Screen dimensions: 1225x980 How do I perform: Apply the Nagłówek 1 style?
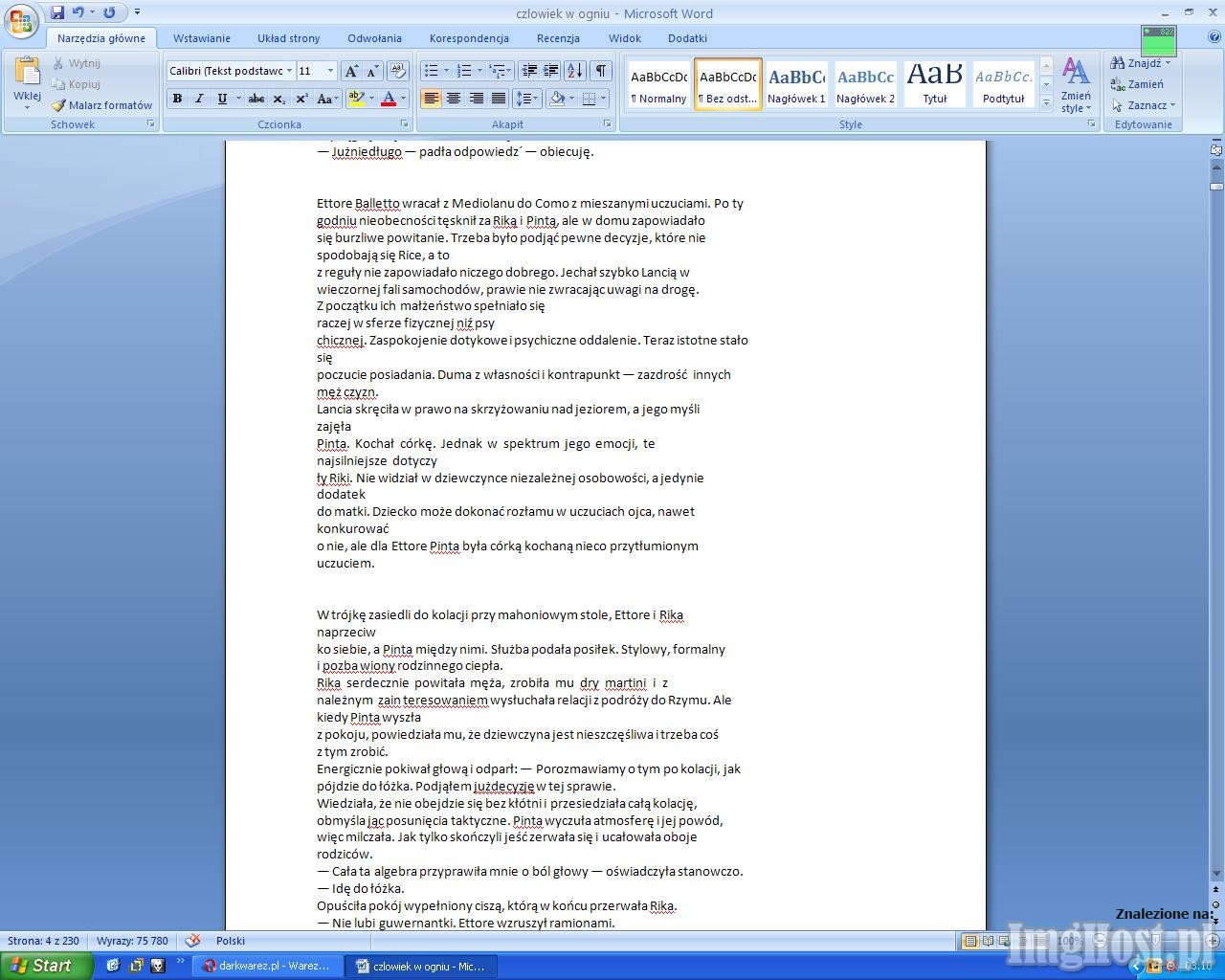796,84
